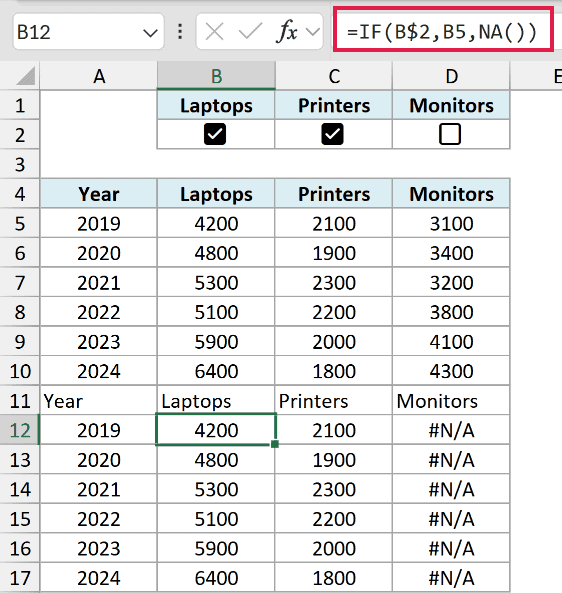
Task: Select cell C6 with value 1900
Action: [x=334, y=253]
